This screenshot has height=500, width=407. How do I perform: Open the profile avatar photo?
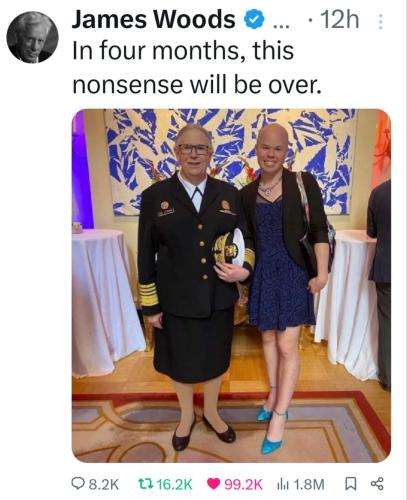coord(33,37)
